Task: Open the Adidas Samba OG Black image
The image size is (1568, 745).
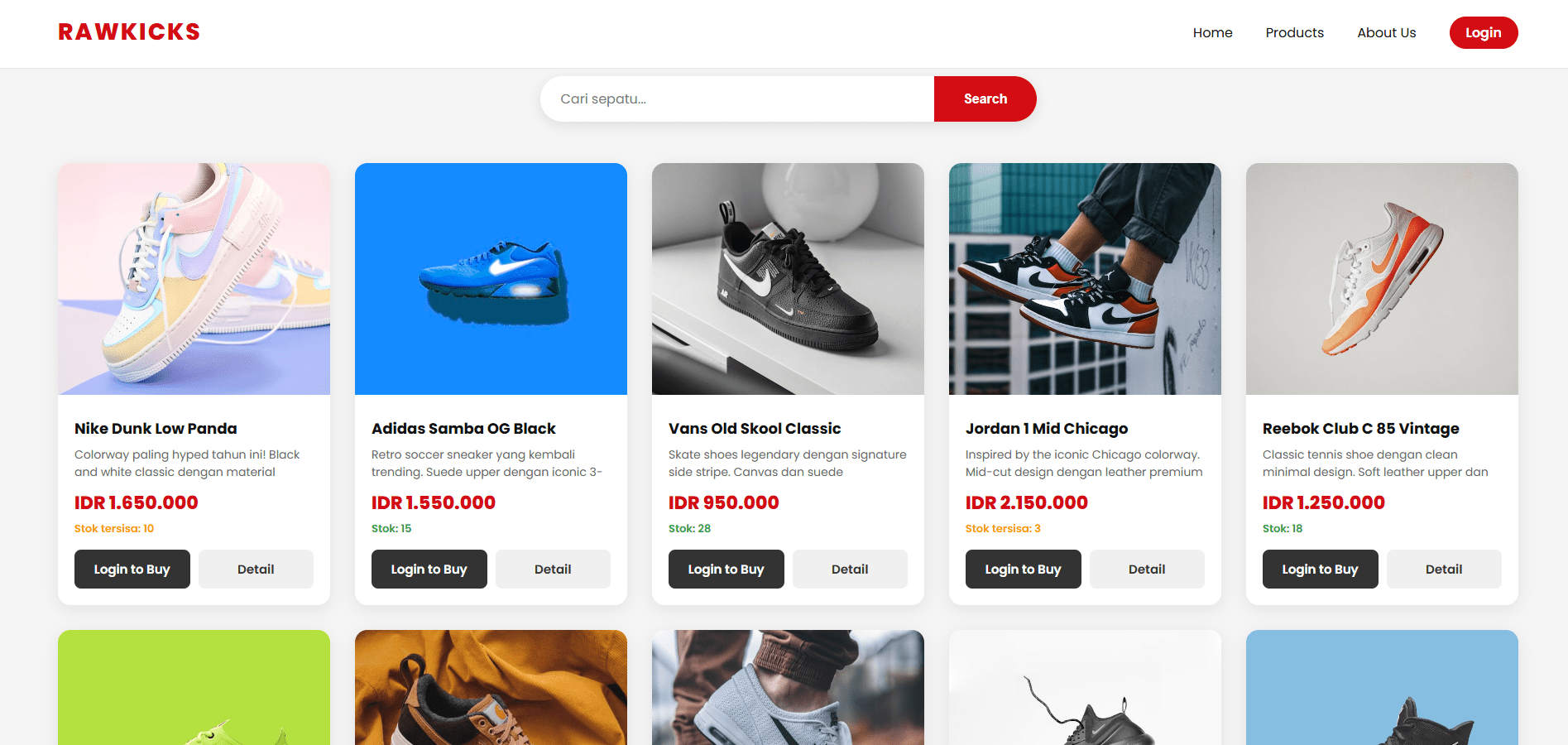Action: (491, 279)
